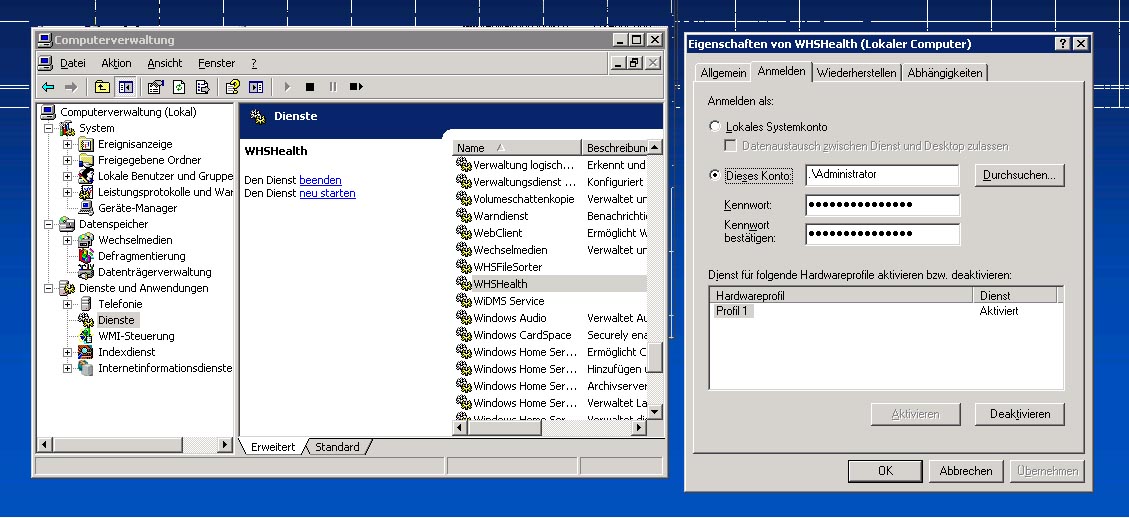Click the Forward arrow toolbar icon
This screenshot has height=518, width=1129.
click(71, 87)
